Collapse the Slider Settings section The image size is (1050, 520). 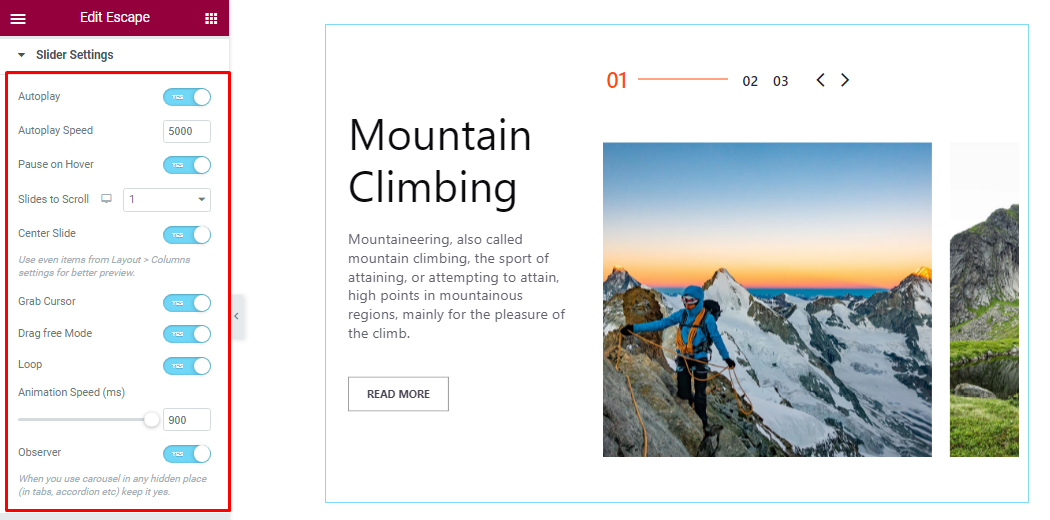(22, 55)
